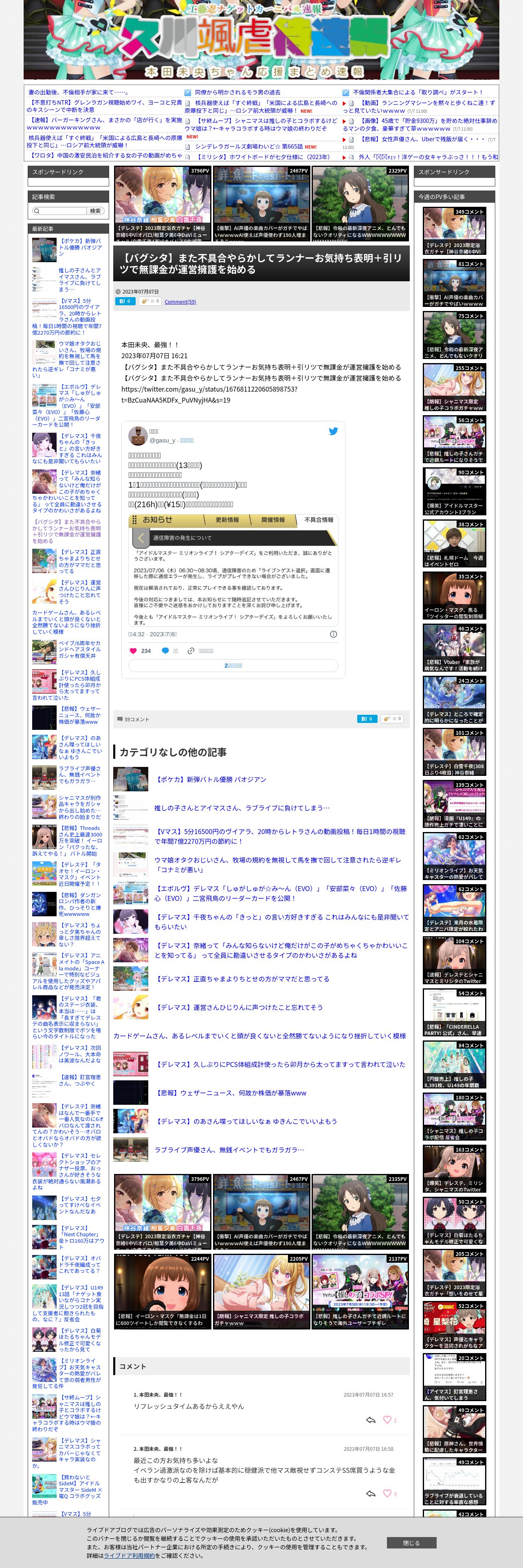
Task: Click the 59コメント speech bubble icon
Action: pyautogui.click(x=120, y=719)
